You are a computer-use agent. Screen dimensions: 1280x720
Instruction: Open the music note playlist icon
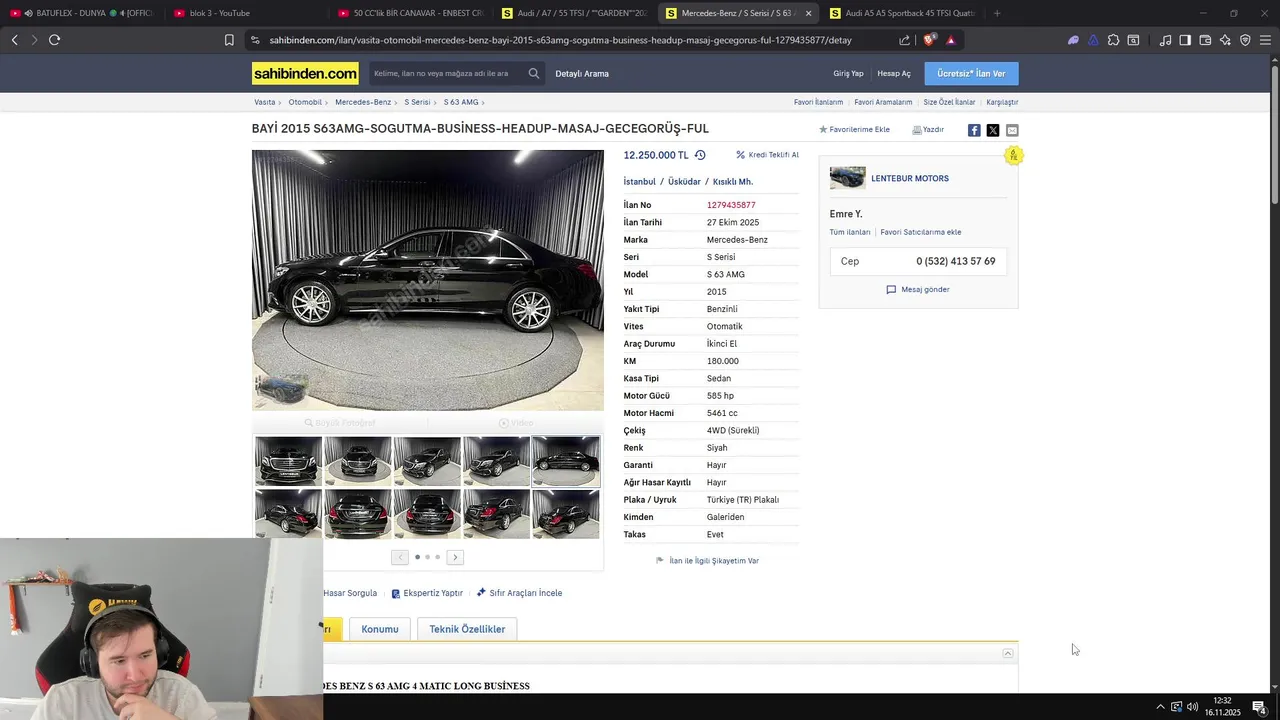tap(1165, 40)
